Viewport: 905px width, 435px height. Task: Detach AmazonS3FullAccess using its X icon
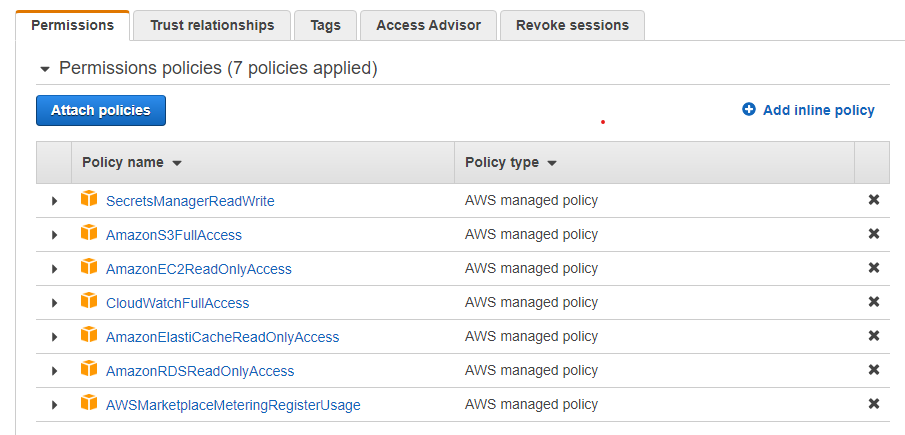(x=873, y=234)
